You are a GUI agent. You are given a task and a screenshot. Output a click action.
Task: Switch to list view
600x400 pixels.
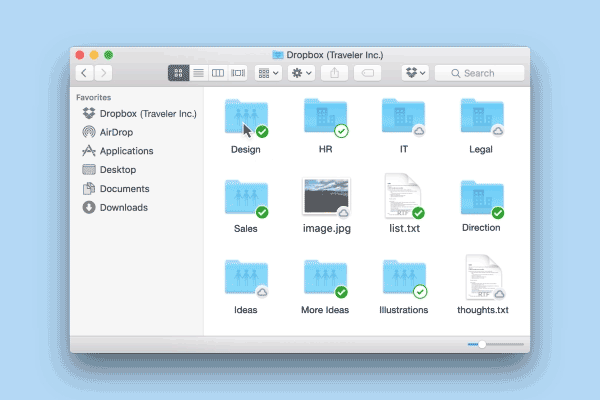[x=198, y=73]
